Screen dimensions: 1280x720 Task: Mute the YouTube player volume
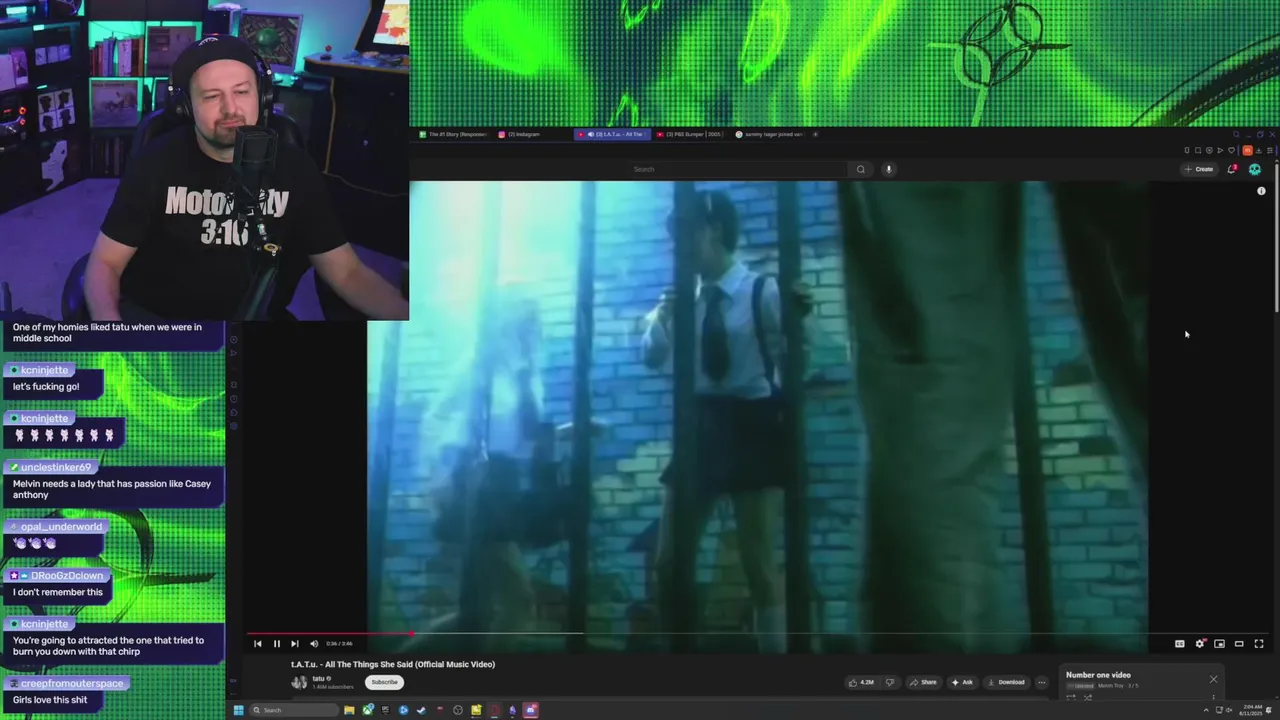(314, 644)
